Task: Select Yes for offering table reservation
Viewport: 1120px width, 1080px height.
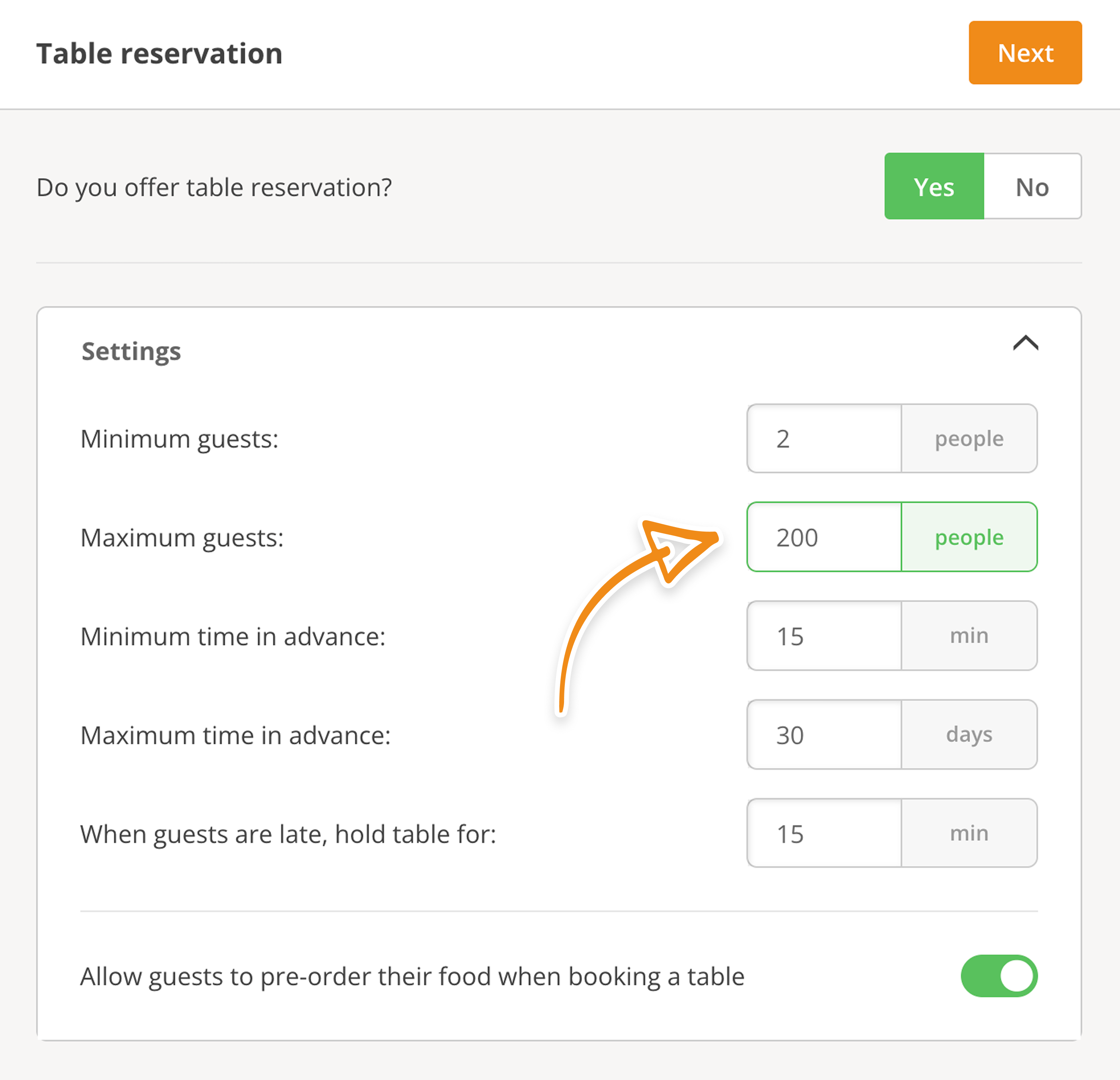Action: pyautogui.click(x=934, y=187)
